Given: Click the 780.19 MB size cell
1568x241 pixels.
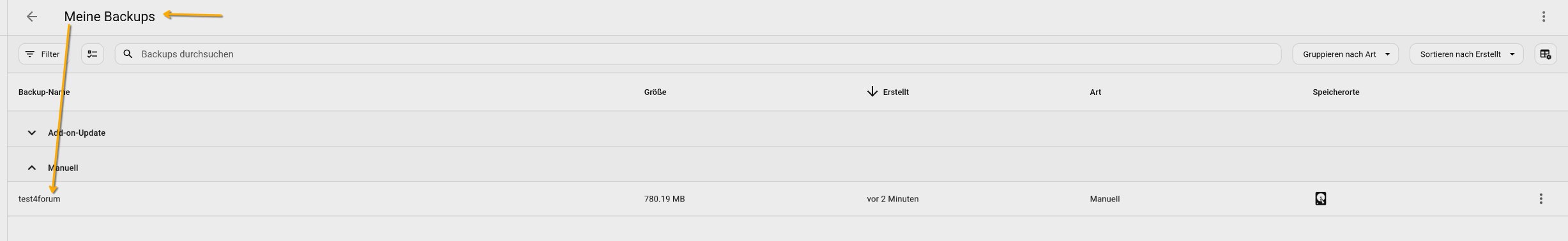Looking at the screenshot, I should click(x=664, y=199).
